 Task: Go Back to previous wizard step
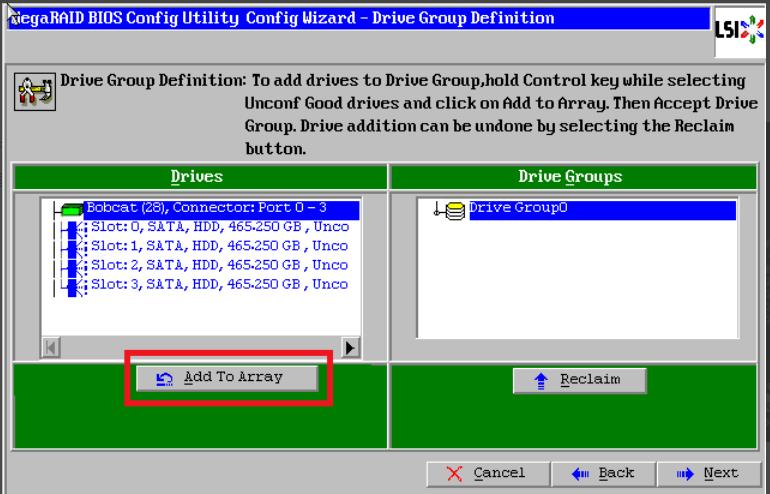point(604,473)
